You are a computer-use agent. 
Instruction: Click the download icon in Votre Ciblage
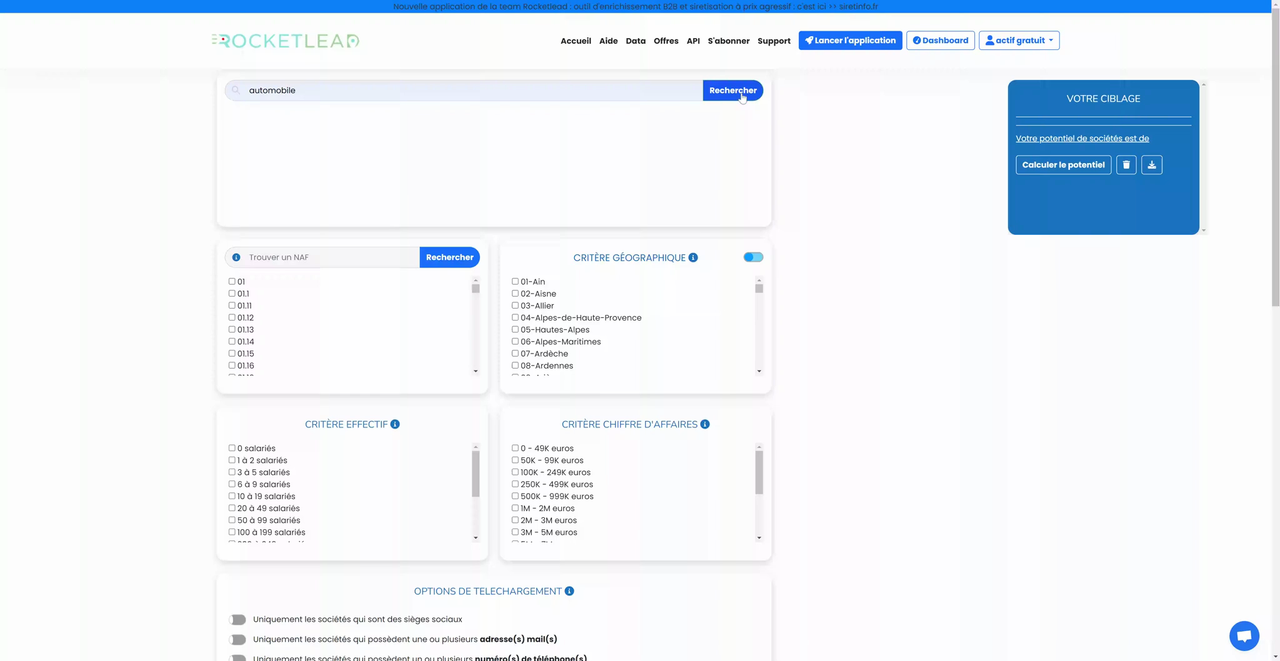click(1152, 165)
